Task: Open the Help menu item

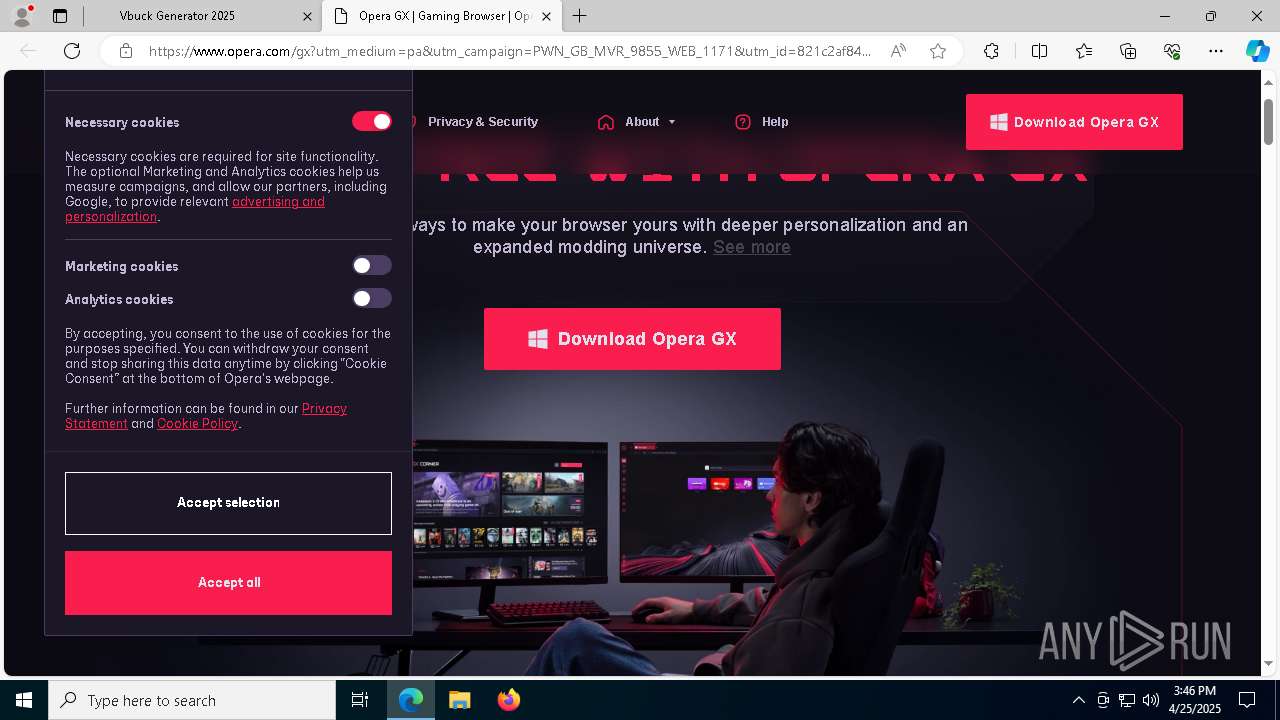Action: point(775,122)
